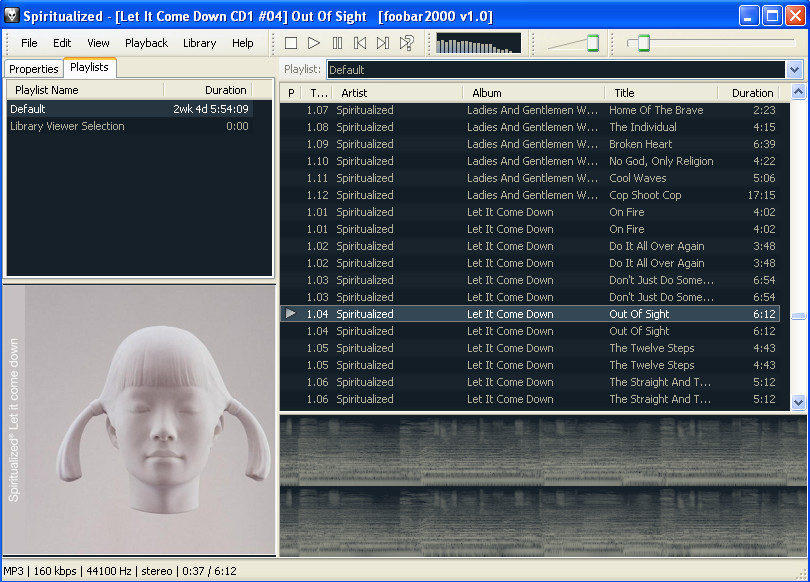Select The Individual track row
Screen dimensions: 810x582
coord(531,127)
